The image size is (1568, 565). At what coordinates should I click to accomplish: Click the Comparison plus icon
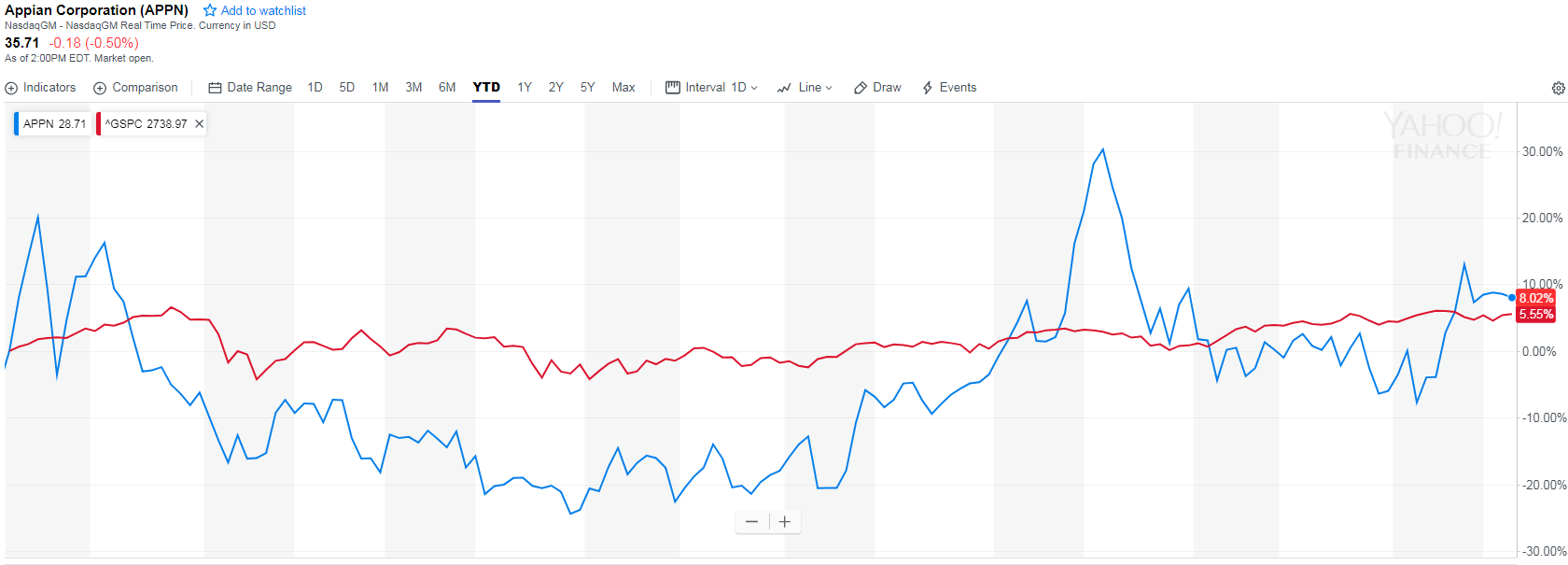(100, 88)
